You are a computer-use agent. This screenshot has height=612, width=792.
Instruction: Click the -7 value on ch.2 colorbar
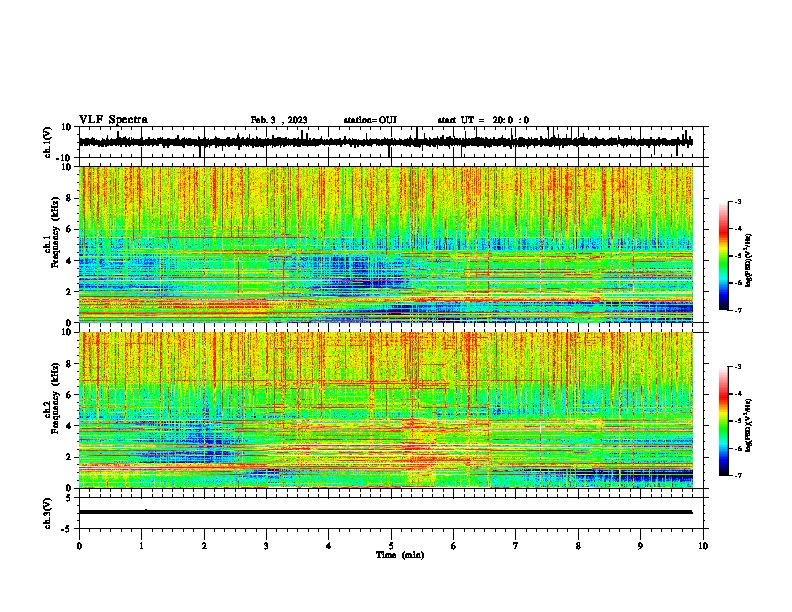coord(738,476)
